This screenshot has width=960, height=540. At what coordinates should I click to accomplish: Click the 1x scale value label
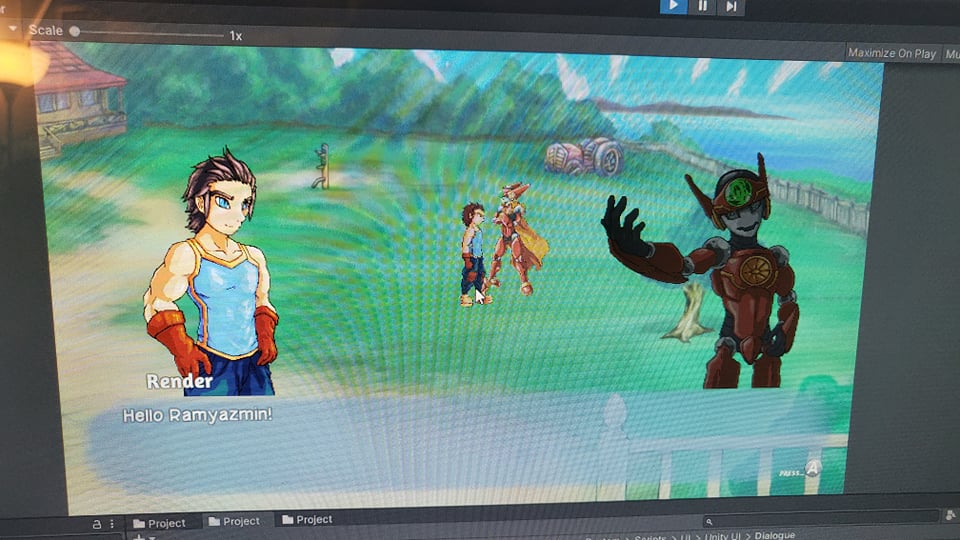point(236,36)
